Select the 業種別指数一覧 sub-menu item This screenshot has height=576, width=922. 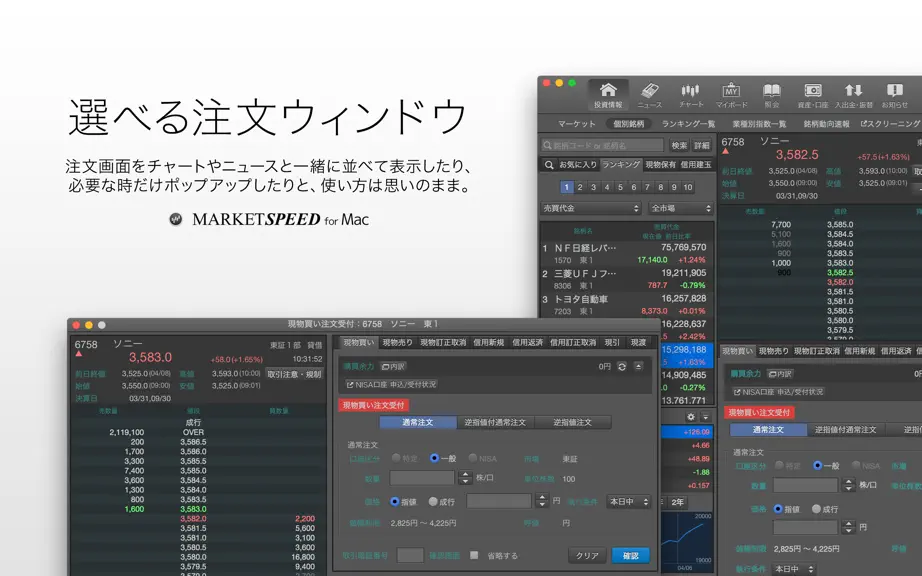pos(759,123)
